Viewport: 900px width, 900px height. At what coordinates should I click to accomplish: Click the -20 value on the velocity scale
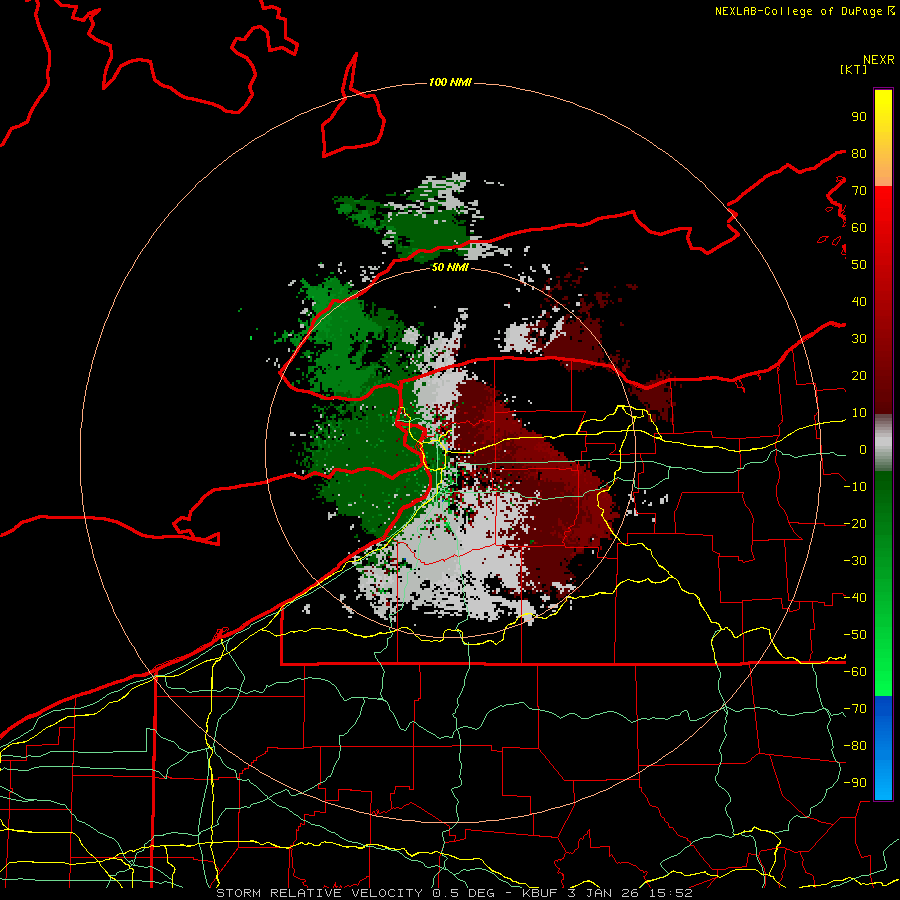click(855, 523)
